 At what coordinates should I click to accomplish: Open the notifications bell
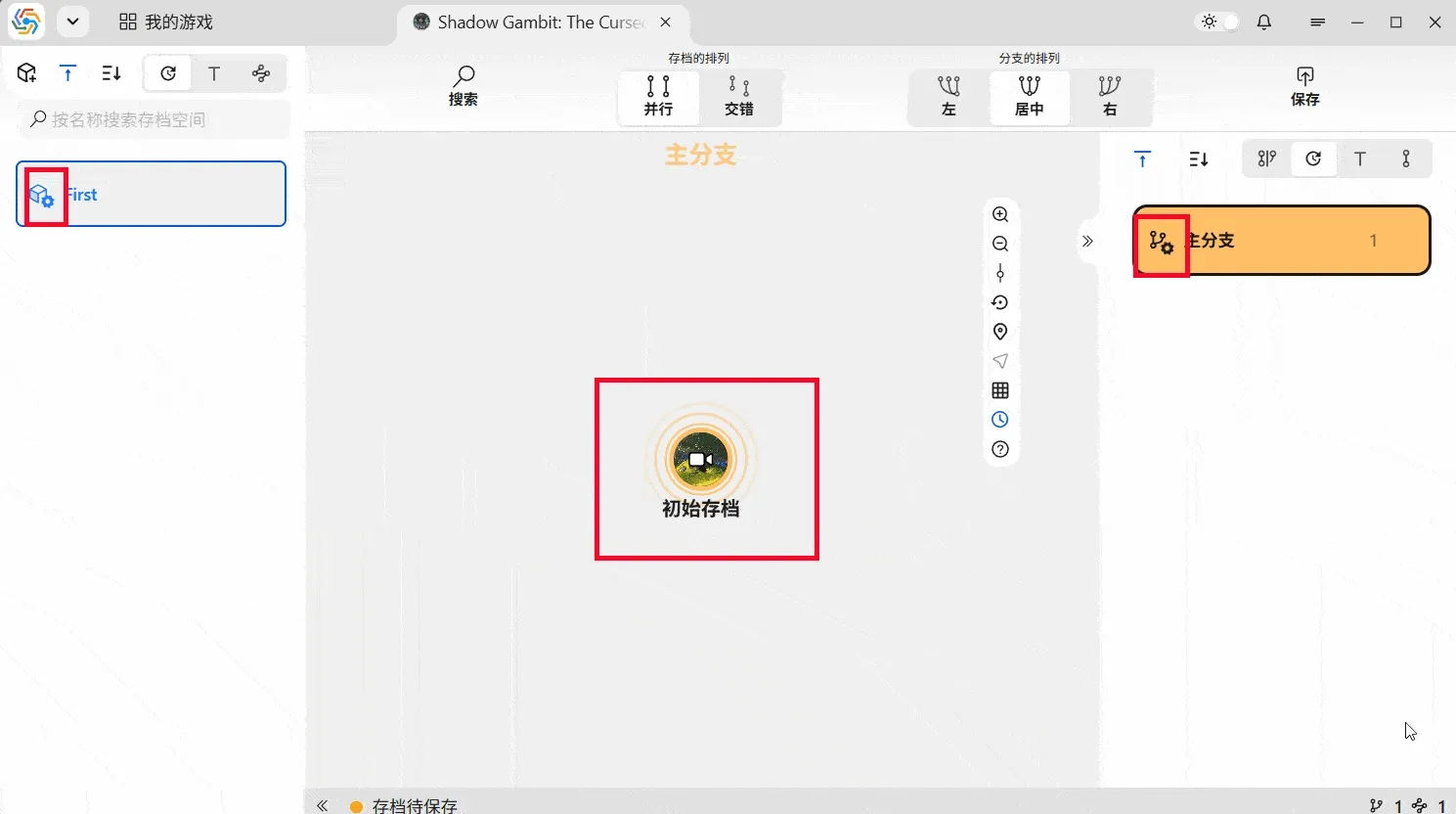[1263, 22]
